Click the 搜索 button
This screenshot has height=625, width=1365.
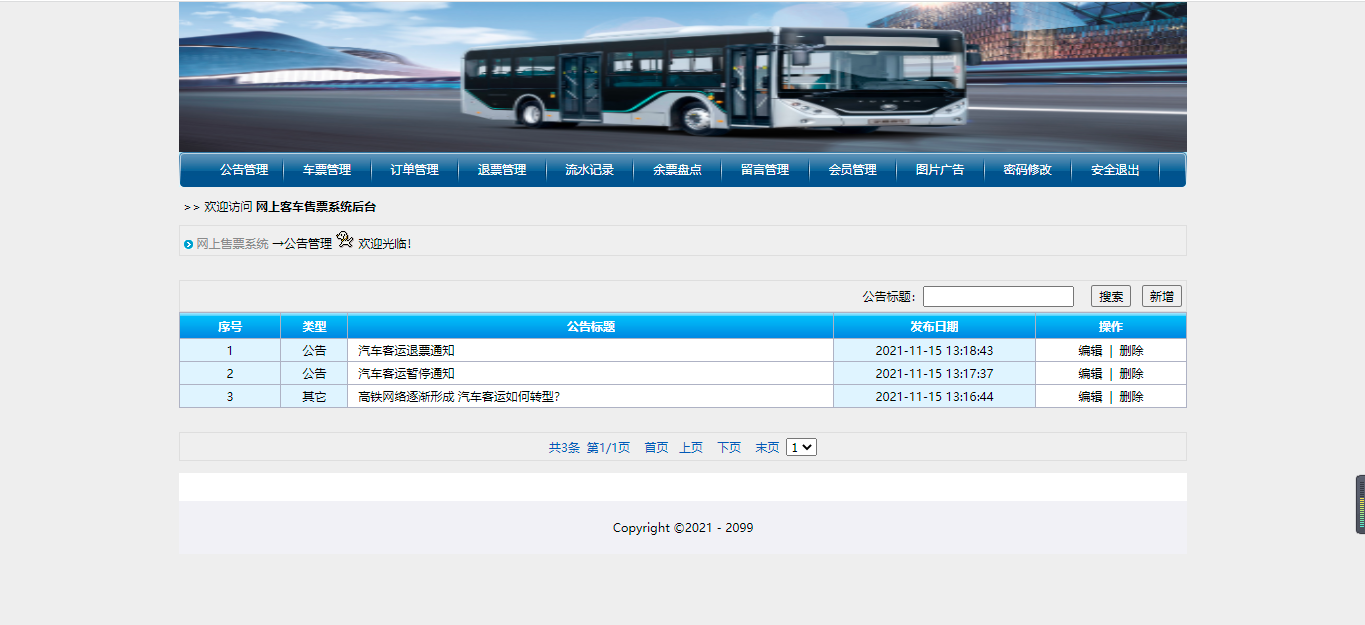tap(1111, 296)
